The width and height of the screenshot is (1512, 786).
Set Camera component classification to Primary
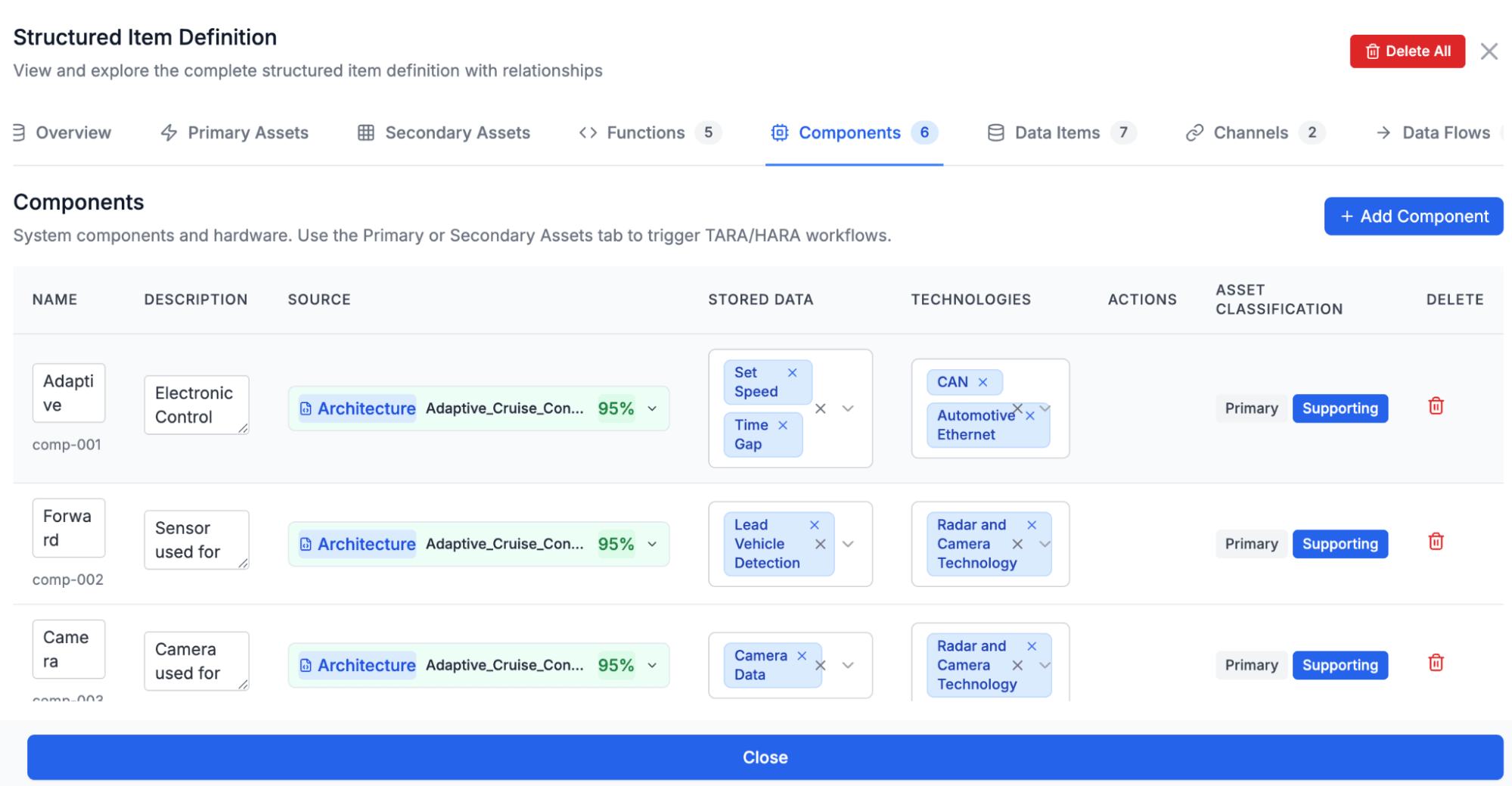click(1251, 665)
